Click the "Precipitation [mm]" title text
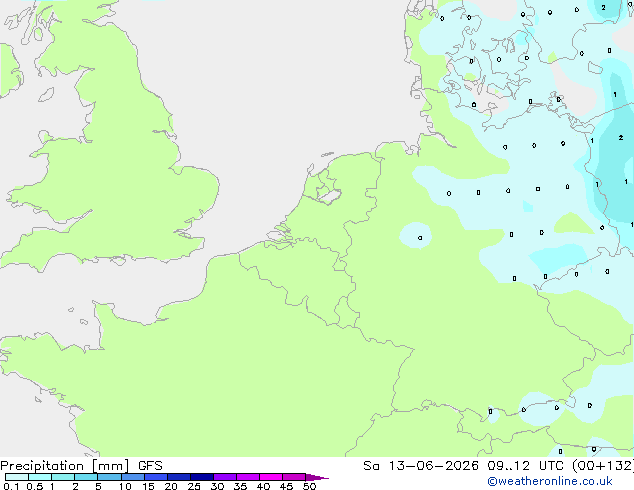 65,466
